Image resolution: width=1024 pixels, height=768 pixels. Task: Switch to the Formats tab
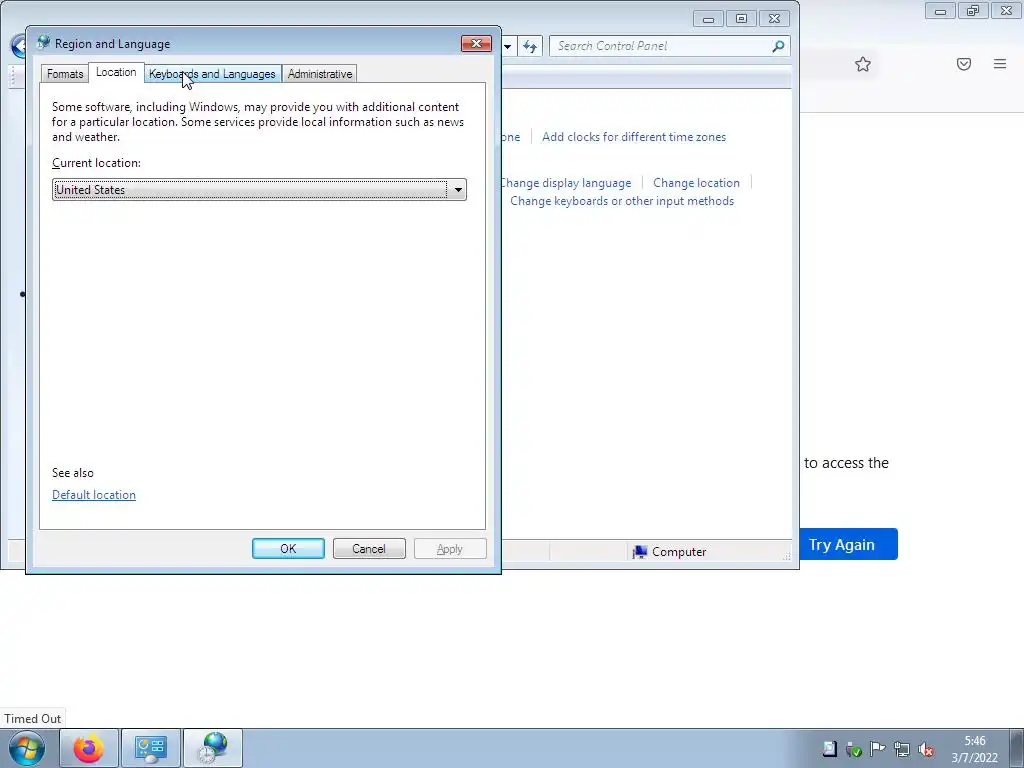[65, 74]
